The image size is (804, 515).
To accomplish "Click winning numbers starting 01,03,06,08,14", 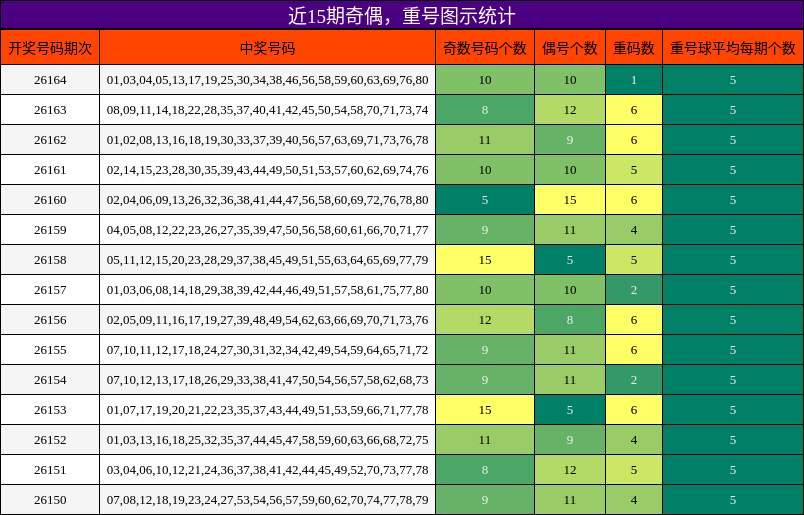I will [267, 290].
